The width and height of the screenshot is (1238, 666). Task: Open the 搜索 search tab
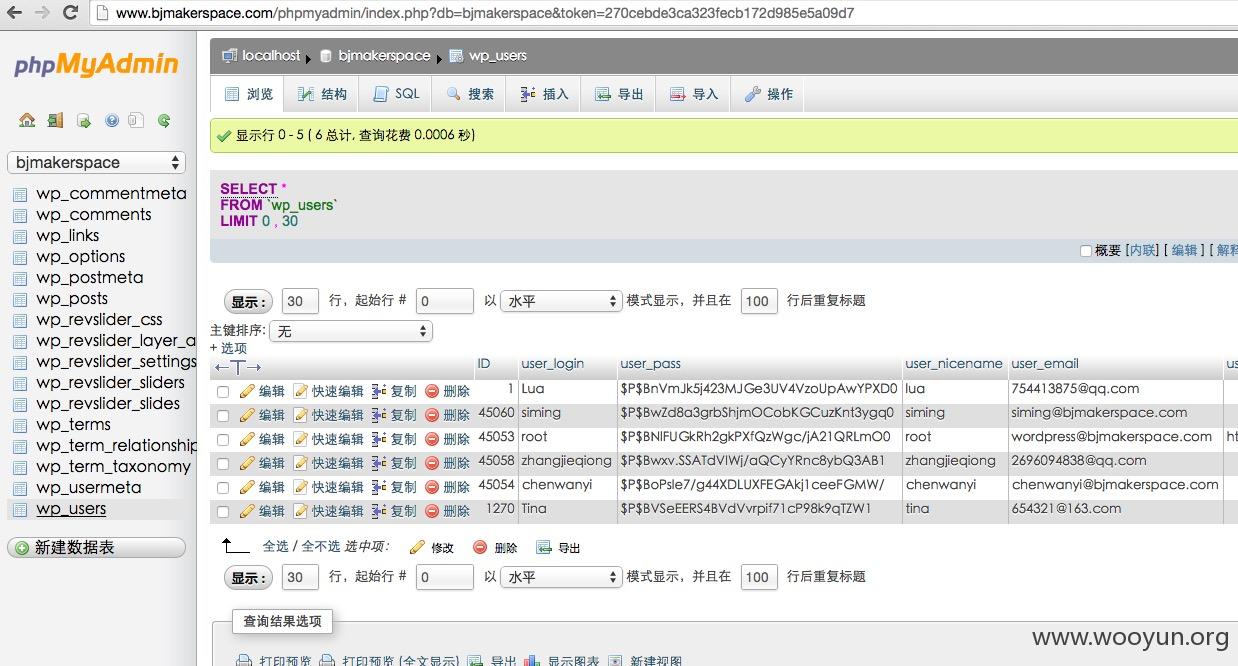coord(470,94)
